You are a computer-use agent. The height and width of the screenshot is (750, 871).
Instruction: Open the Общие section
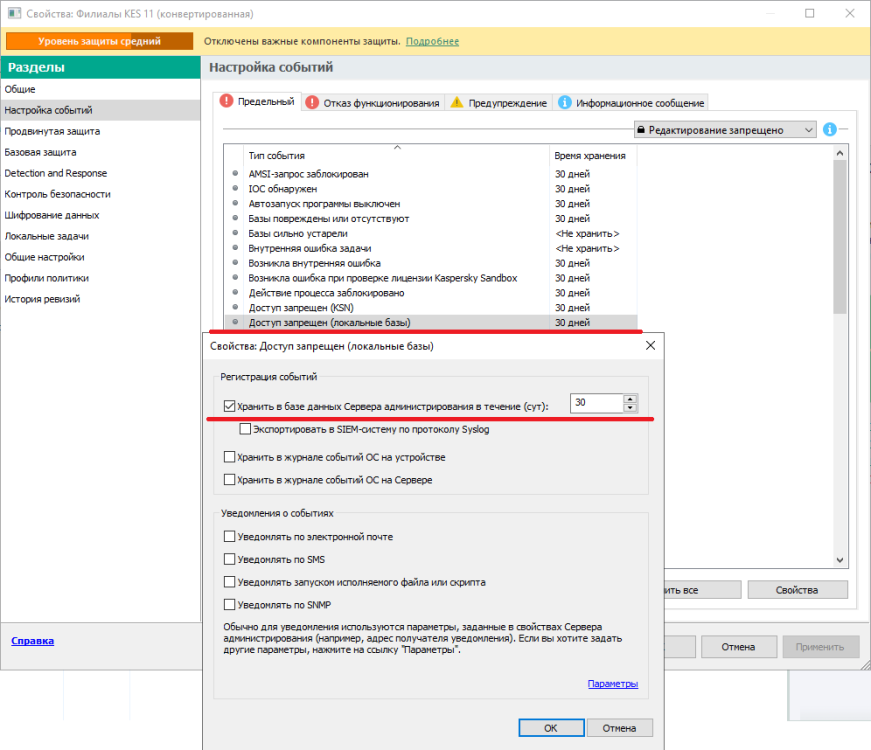tap(100, 89)
